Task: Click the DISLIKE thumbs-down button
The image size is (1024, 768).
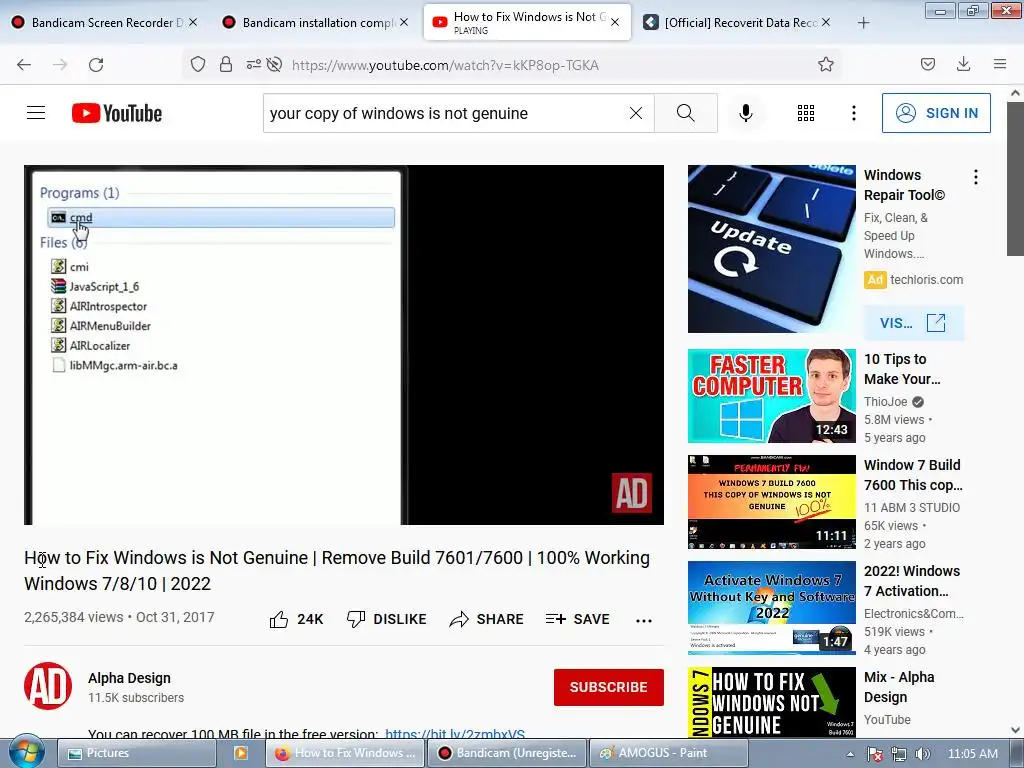Action: (387, 619)
